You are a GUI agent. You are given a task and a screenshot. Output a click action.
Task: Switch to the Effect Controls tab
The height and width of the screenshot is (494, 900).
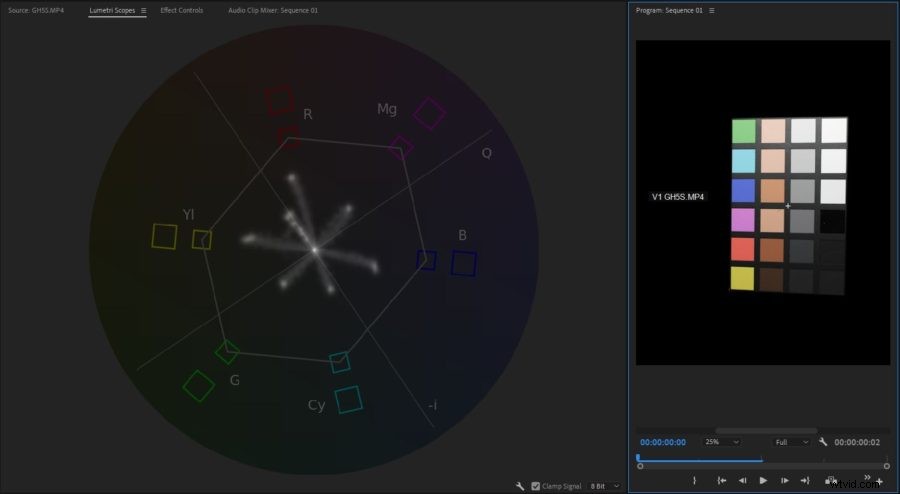click(x=181, y=10)
